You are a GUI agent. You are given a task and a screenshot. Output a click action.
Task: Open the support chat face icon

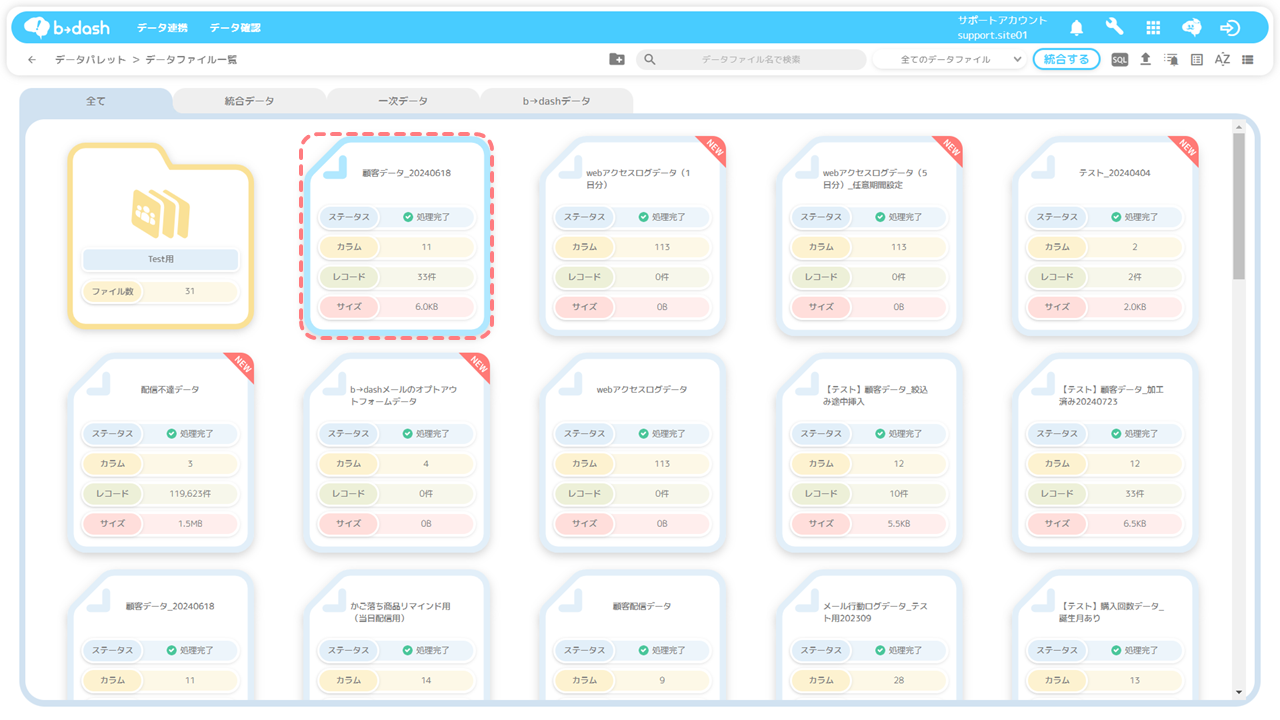[x=1191, y=27]
